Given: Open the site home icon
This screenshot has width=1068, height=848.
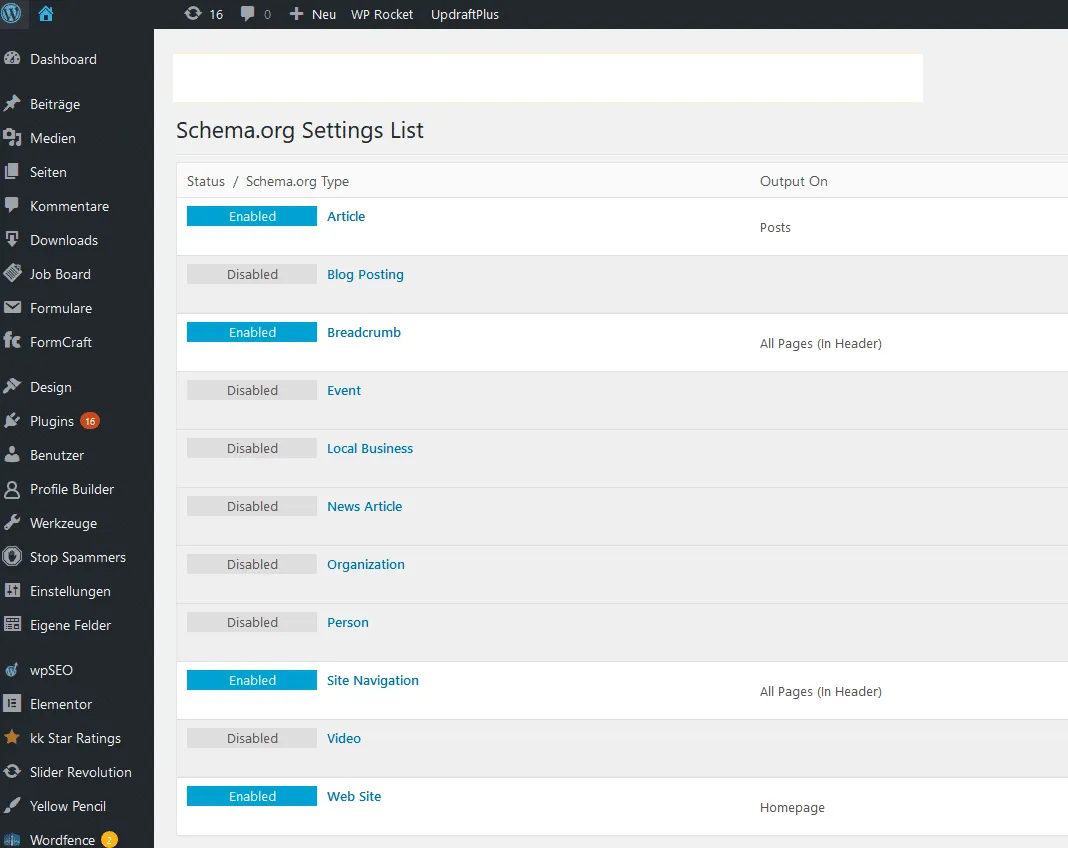Looking at the screenshot, I should 46,14.
